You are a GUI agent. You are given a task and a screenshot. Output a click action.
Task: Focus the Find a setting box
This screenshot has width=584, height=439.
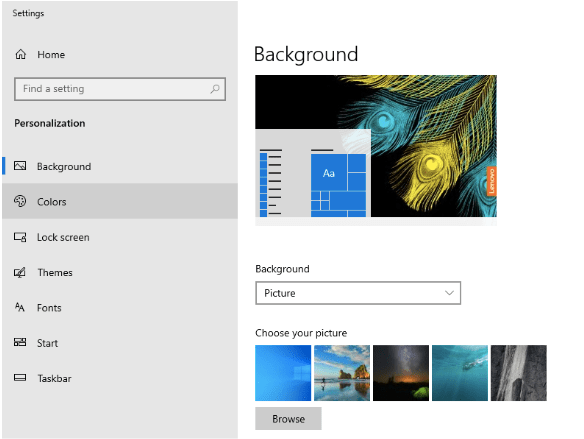120,89
